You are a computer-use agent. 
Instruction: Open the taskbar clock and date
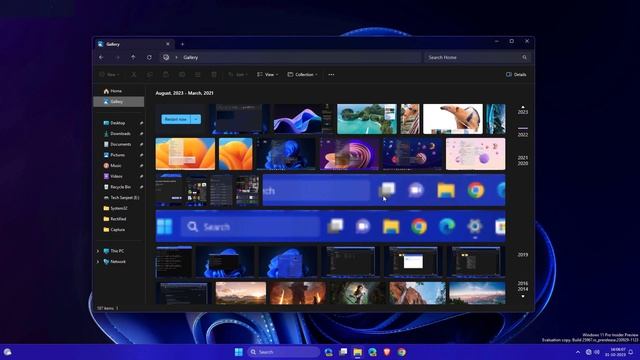615,352
